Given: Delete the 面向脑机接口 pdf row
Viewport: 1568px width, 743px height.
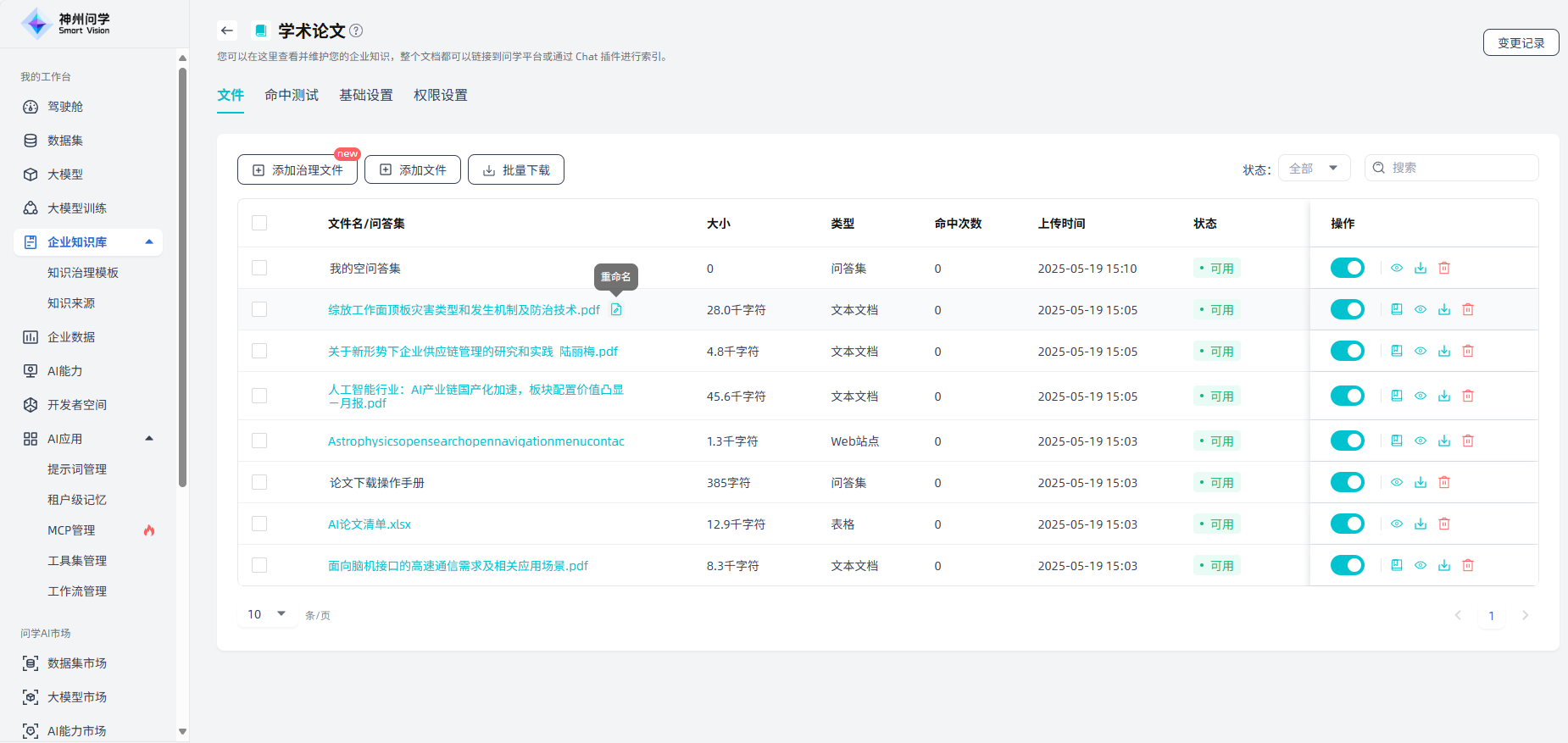Looking at the screenshot, I should [1468, 565].
